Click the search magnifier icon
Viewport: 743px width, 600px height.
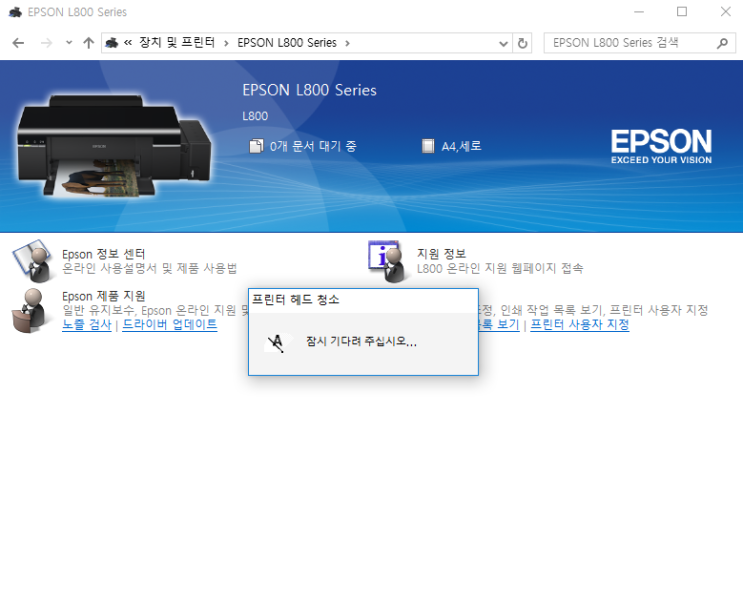(x=722, y=43)
